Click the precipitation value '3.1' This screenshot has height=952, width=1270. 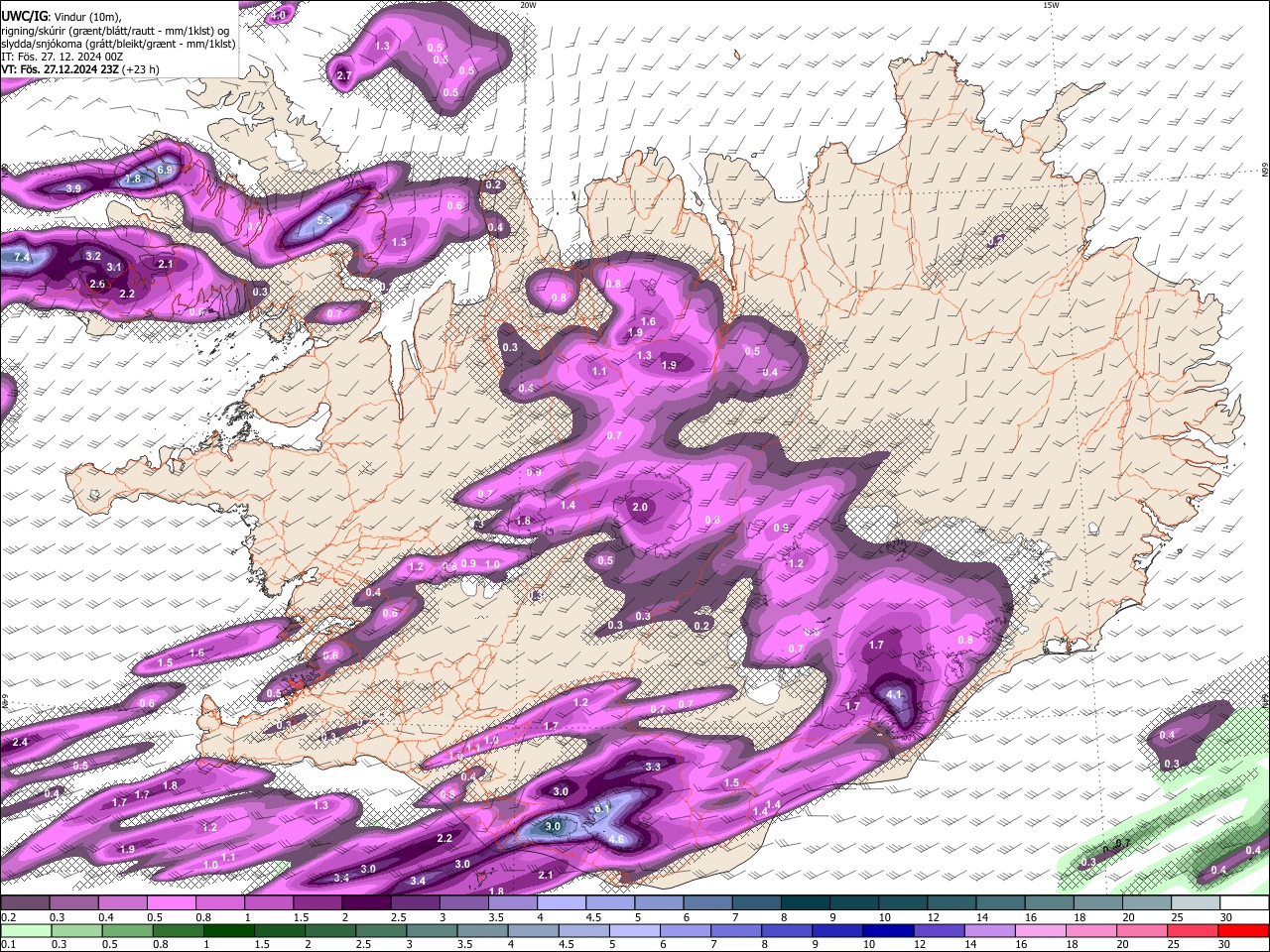pyautogui.click(x=114, y=267)
